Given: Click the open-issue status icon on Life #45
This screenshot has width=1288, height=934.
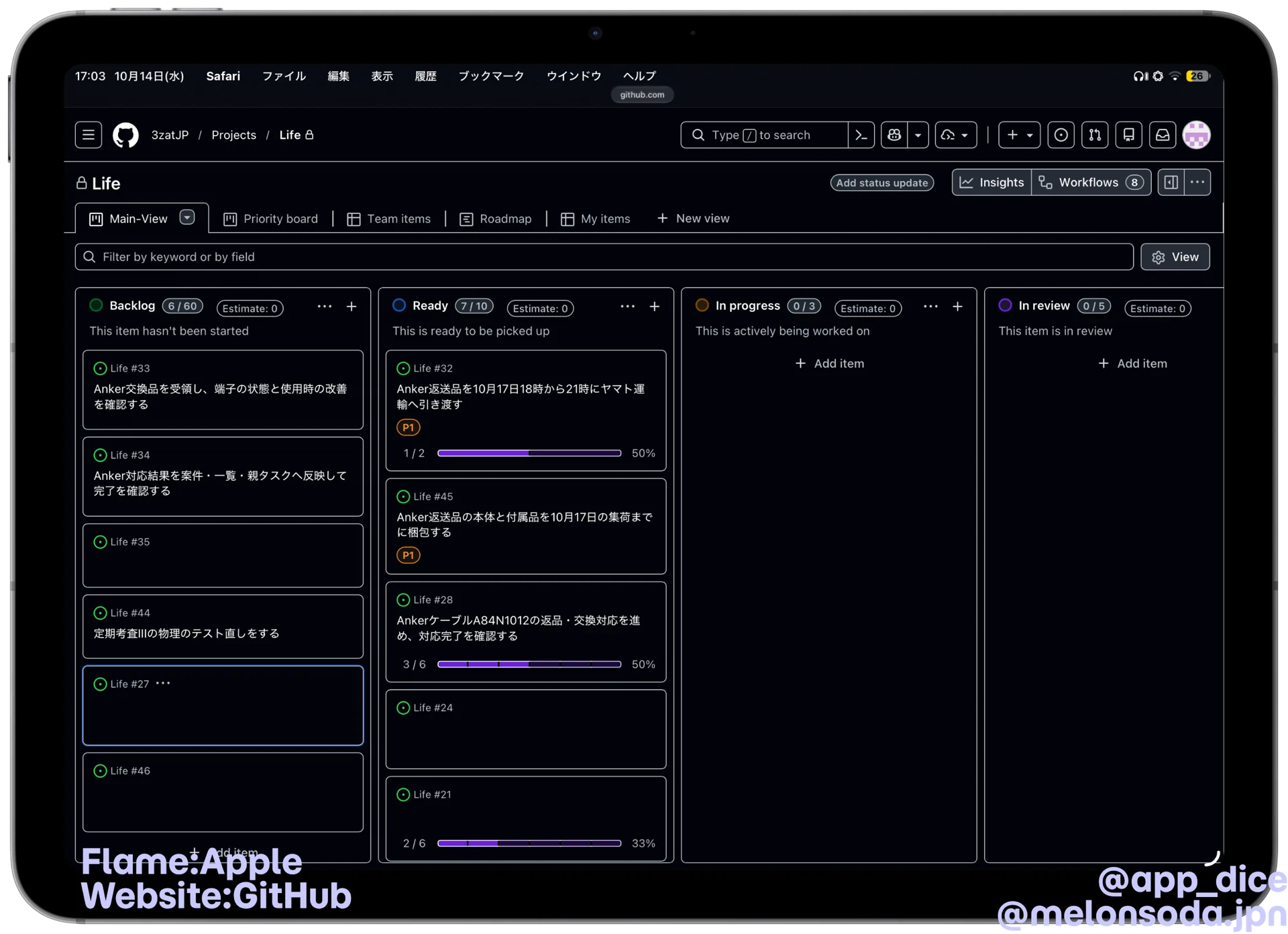Looking at the screenshot, I should [x=403, y=497].
